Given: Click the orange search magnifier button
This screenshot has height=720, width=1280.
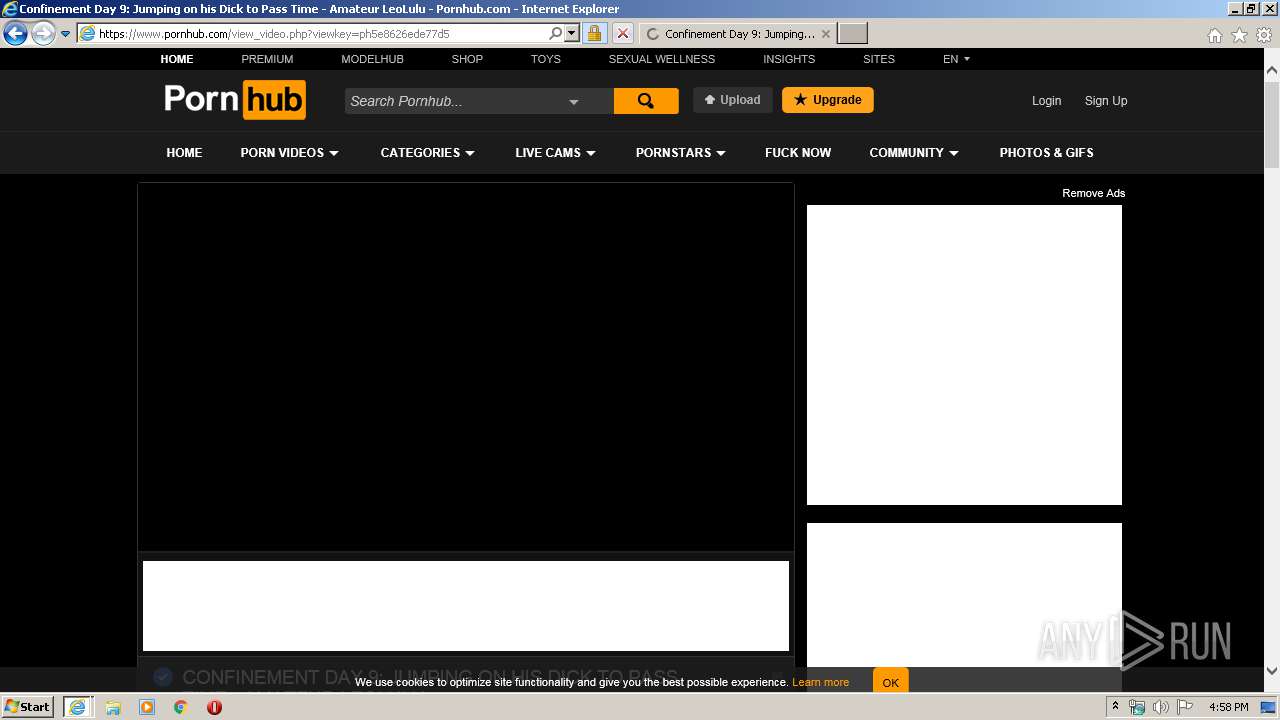Looking at the screenshot, I should pyautogui.click(x=646, y=101).
